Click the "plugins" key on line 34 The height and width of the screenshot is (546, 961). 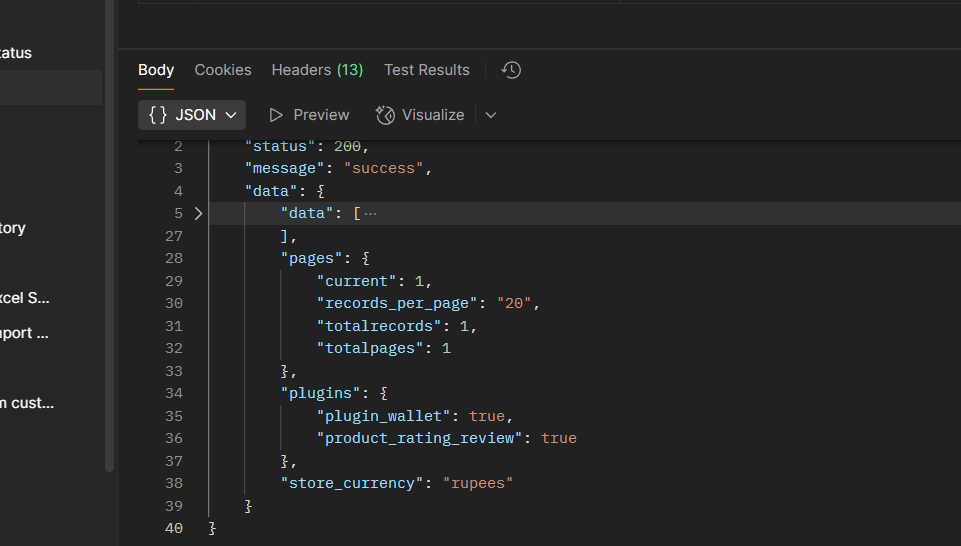coord(321,393)
